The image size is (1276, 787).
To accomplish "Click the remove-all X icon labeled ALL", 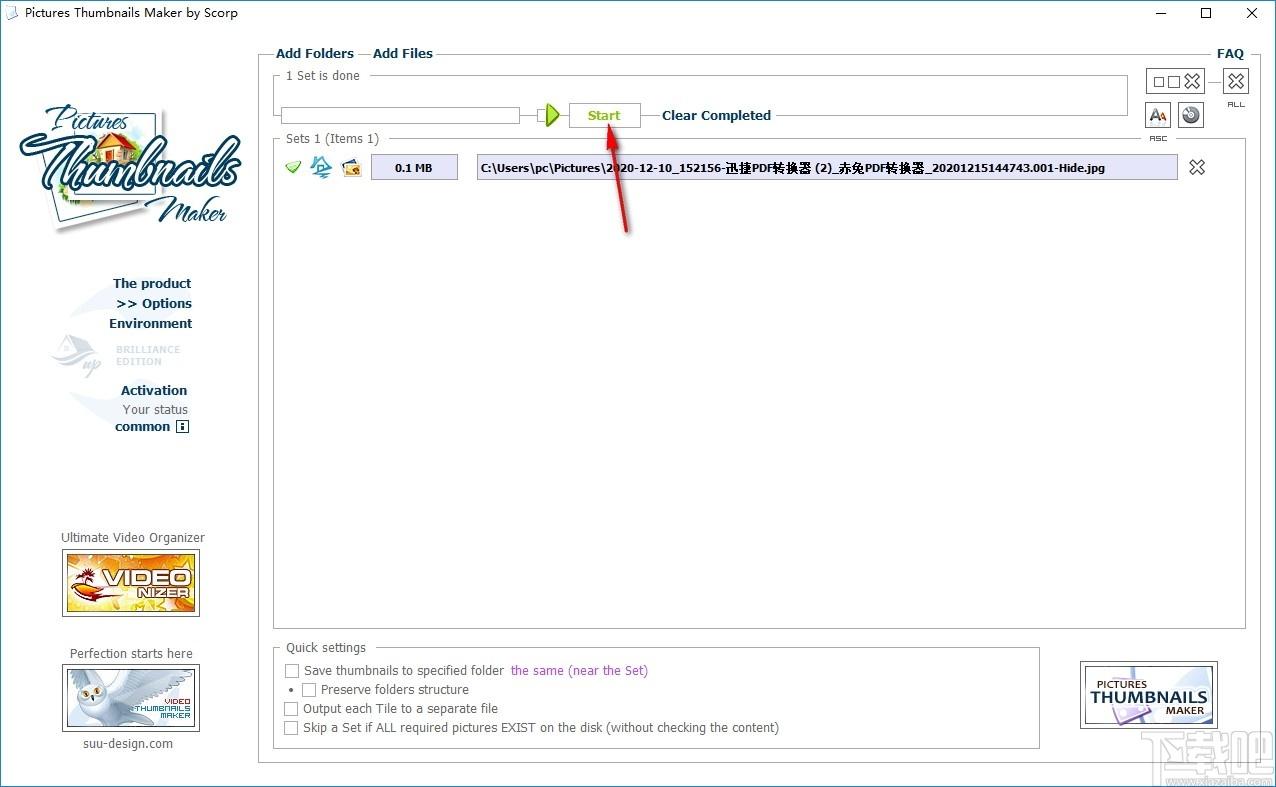I will (1236, 82).
